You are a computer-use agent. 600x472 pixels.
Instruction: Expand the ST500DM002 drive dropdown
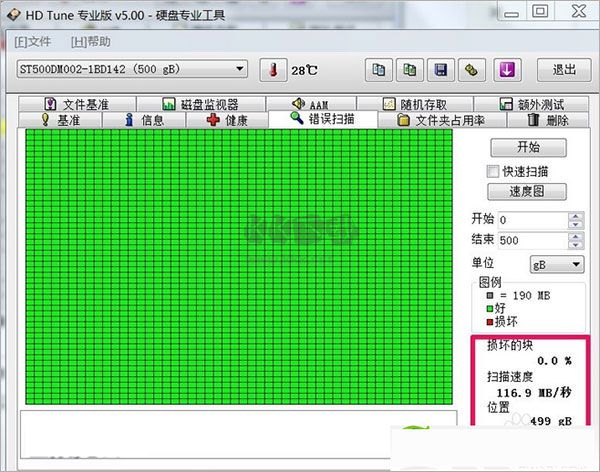point(132,69)
